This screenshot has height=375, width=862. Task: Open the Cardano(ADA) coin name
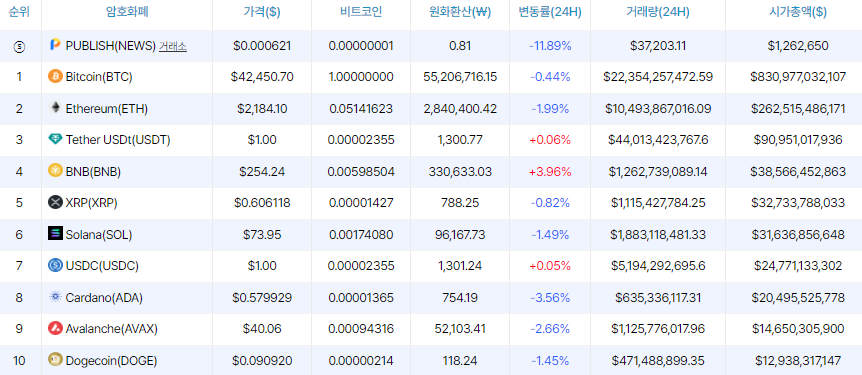pyautogui.click(x=104, y=297)
